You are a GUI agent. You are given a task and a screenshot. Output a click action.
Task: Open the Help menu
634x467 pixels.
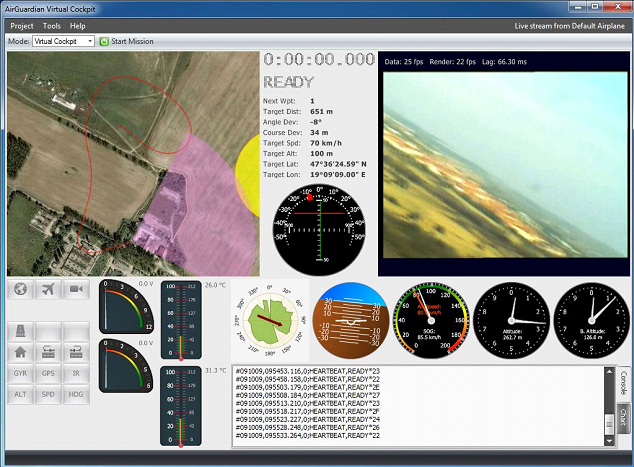[x=78, y=25]
